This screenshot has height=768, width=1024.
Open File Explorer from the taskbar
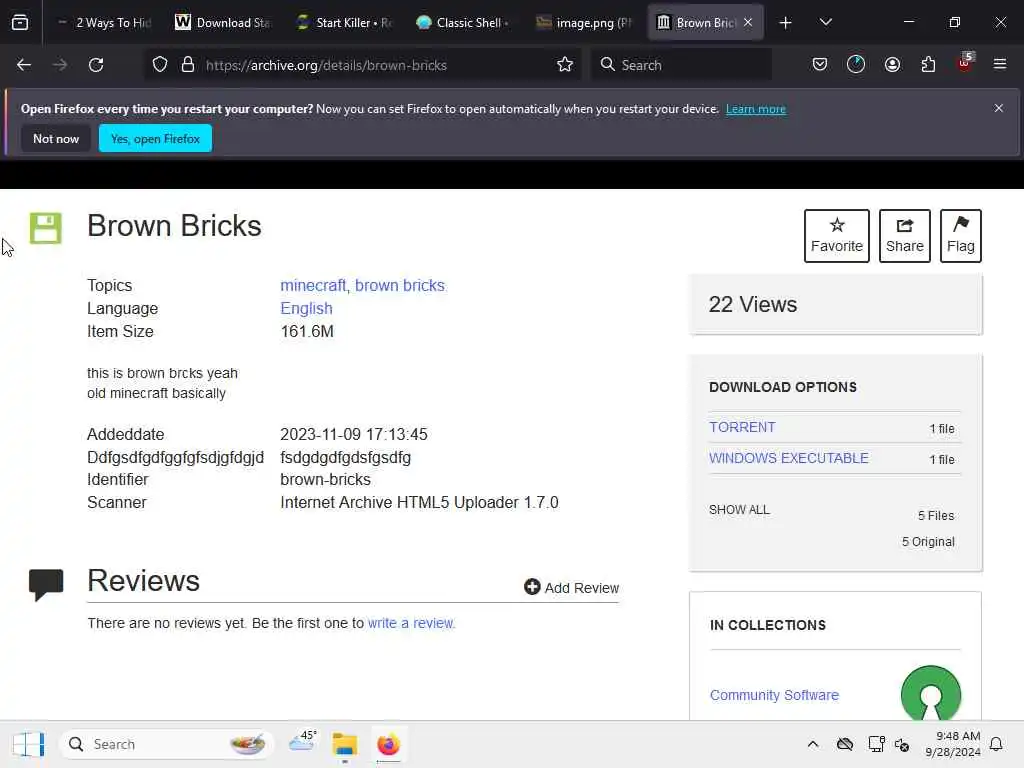click(x=344, y=744)
